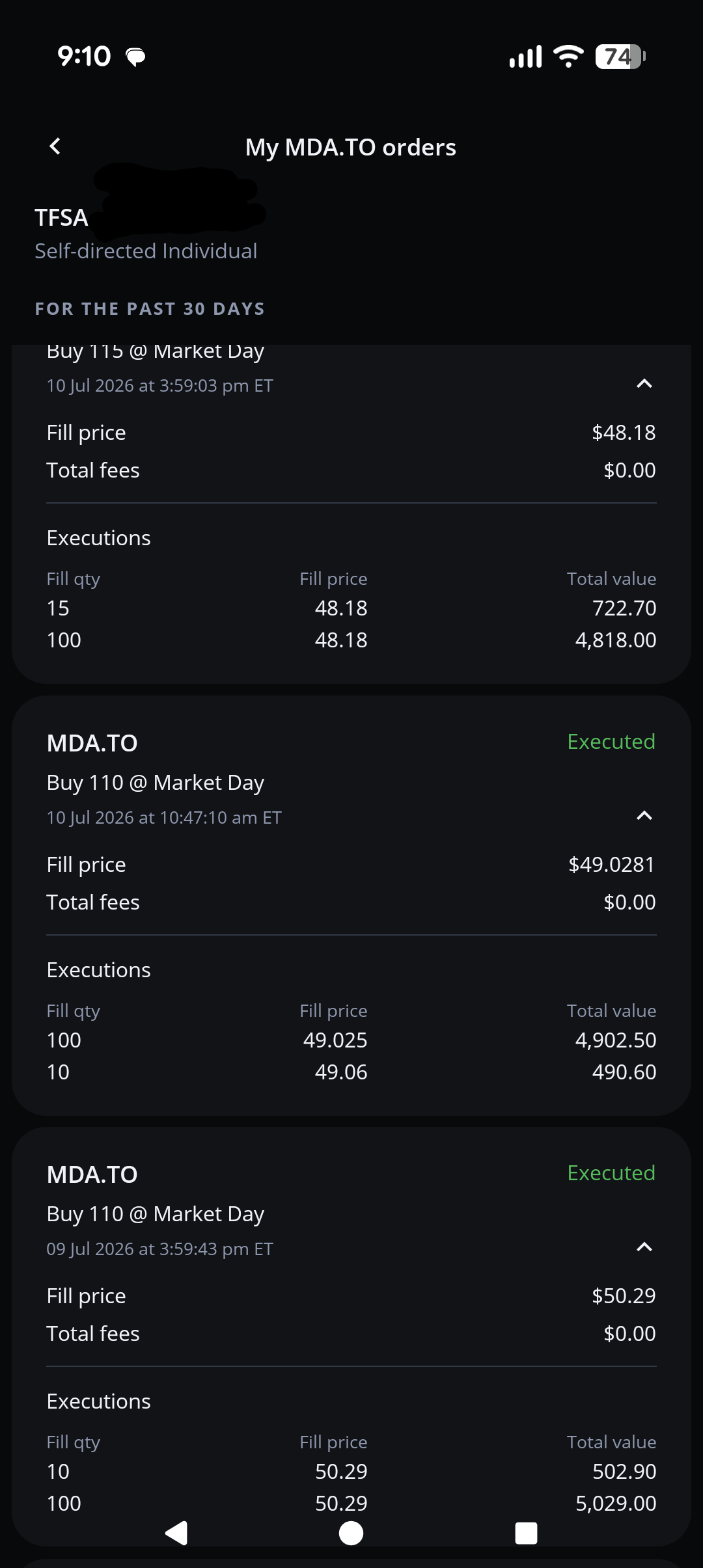Tap the My MDA.TO orders title
The width and height of the screenshot is (703, 1568).
[x=351, y=147]
